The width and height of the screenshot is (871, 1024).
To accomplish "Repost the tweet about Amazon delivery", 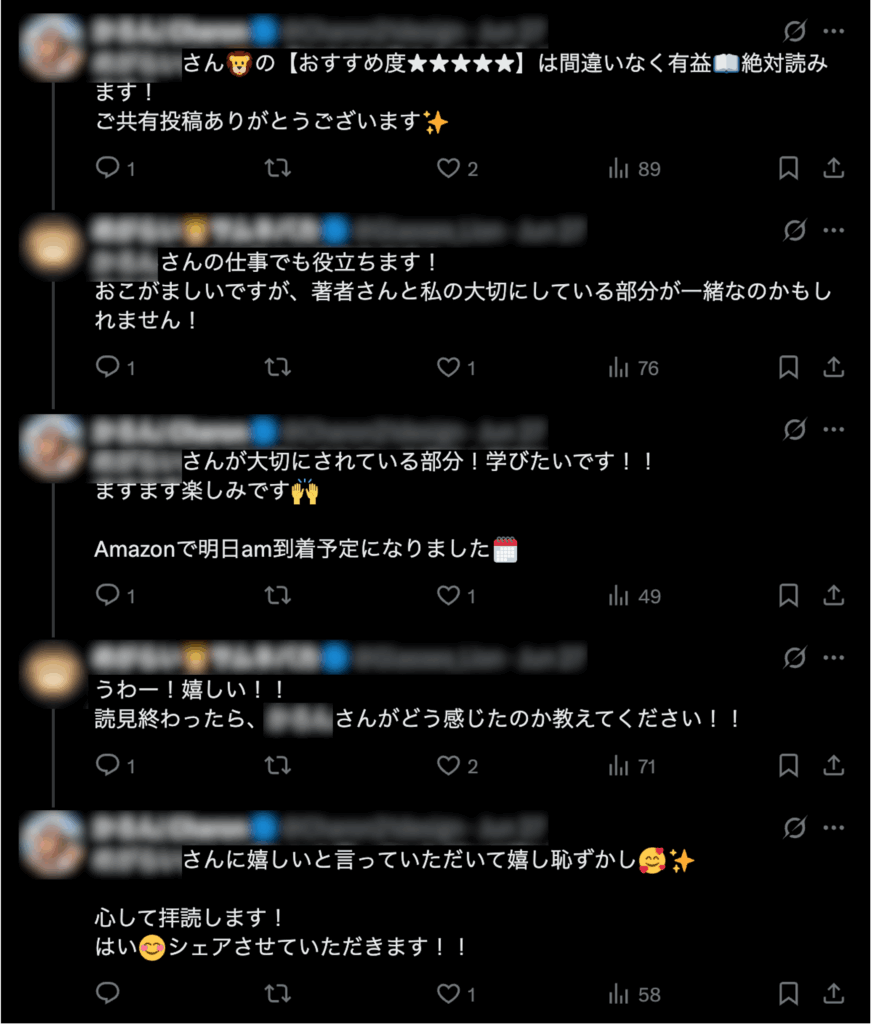I will pyautogui.click(x=277, y=595).
